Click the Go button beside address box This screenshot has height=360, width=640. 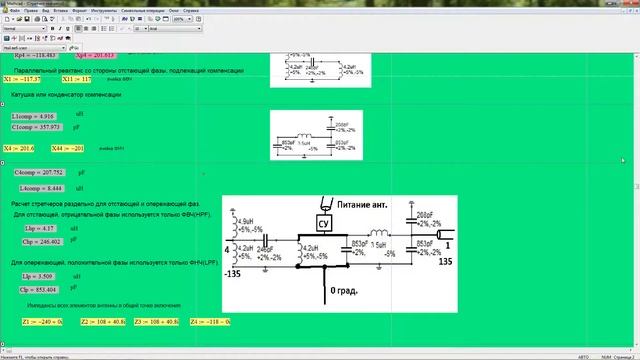click(74, 48)
